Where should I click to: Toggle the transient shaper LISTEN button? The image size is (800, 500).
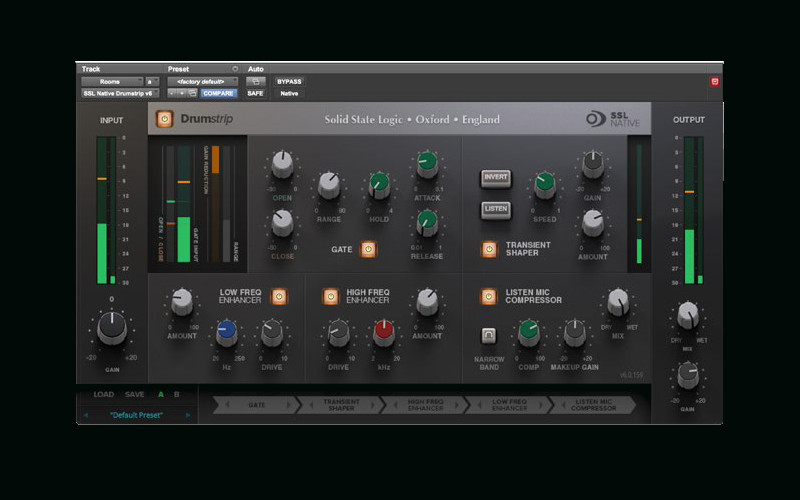pos(495,210)
